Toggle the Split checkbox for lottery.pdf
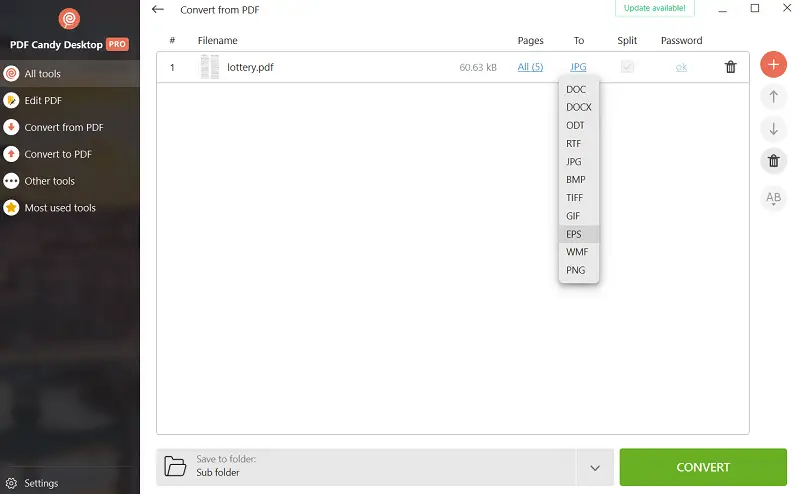 click(627, 67)
